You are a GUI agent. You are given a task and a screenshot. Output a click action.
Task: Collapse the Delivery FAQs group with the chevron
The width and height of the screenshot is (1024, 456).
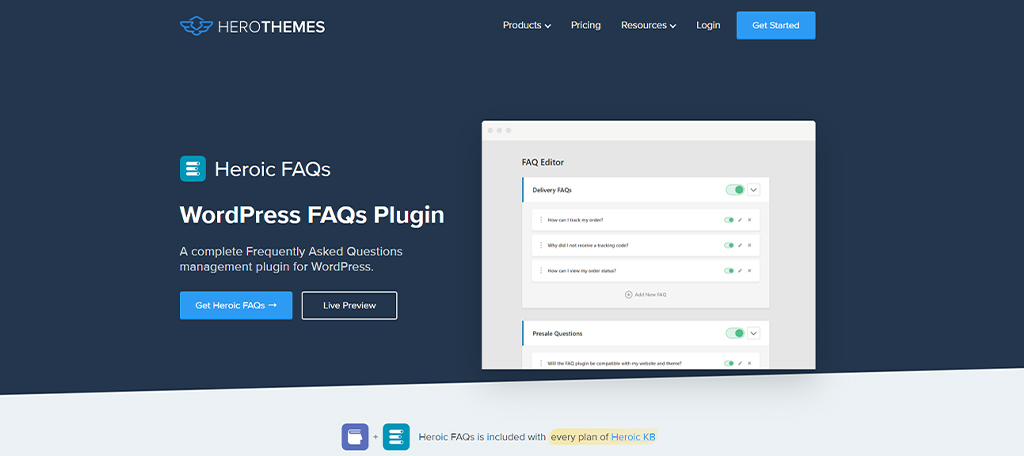754,190
